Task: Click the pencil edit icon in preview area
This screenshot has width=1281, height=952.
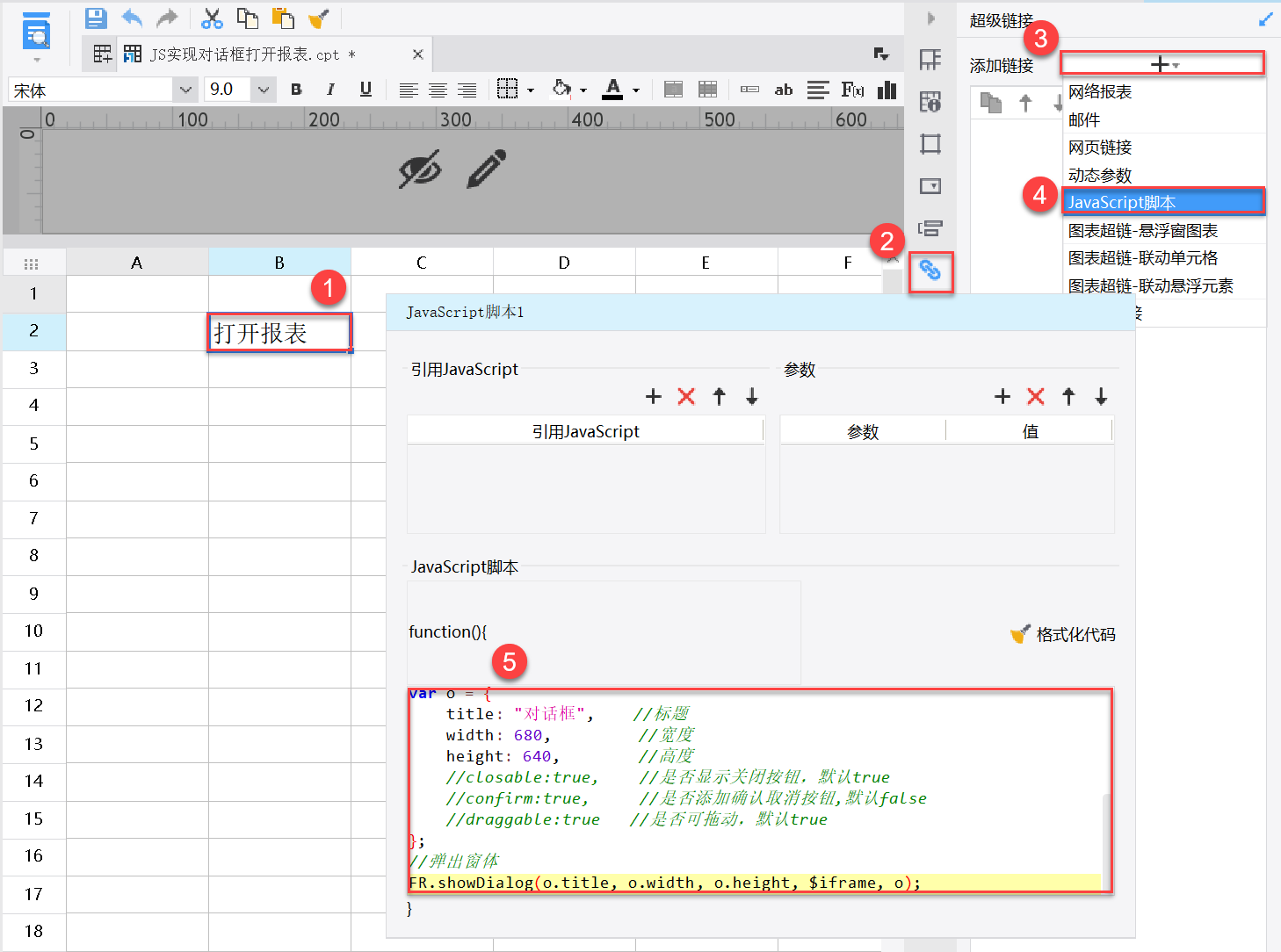Action: pyautogui.click(x=486, y=169)
